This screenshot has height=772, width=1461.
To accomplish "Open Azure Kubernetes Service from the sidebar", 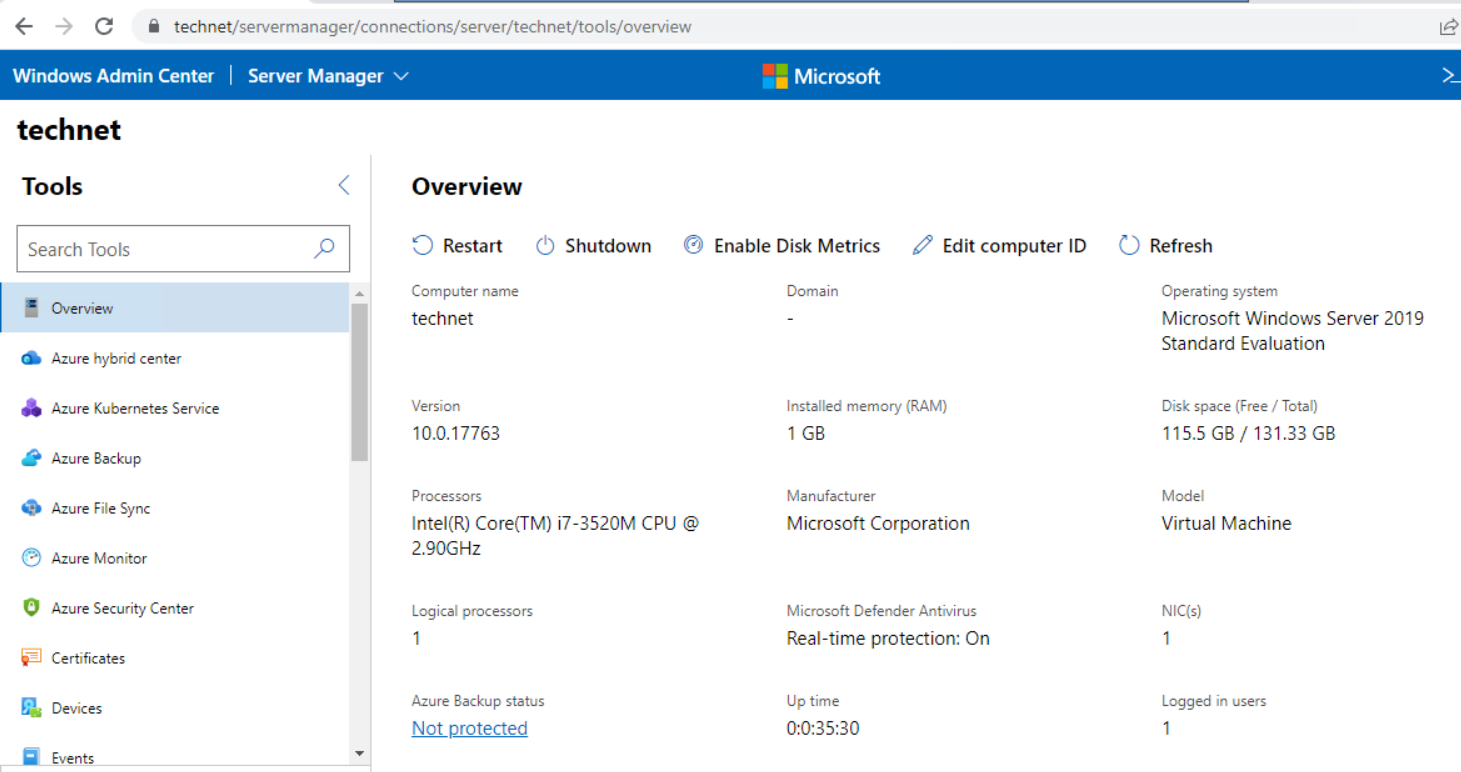I will pos(134,408).
